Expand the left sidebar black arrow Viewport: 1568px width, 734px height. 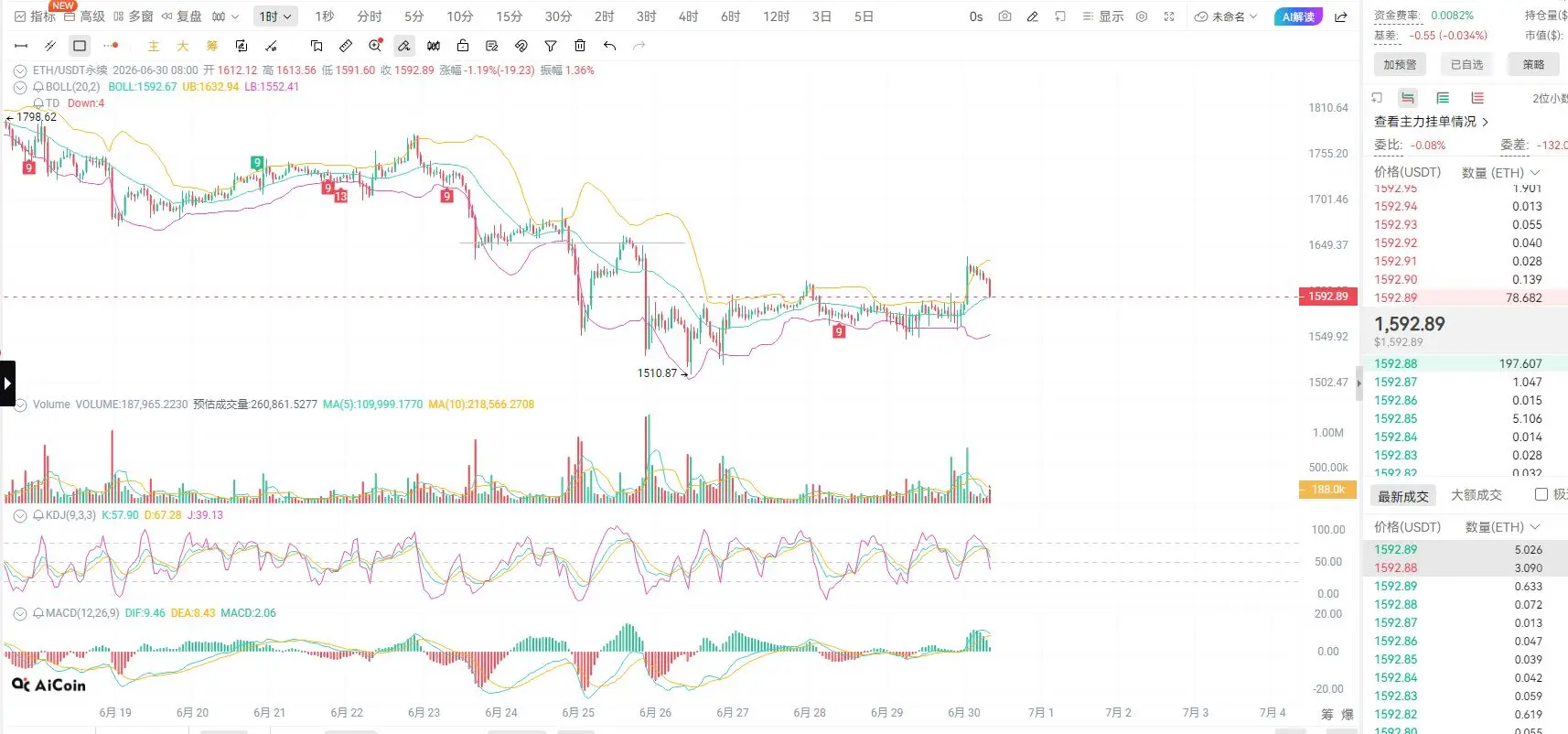click(7, 383)
